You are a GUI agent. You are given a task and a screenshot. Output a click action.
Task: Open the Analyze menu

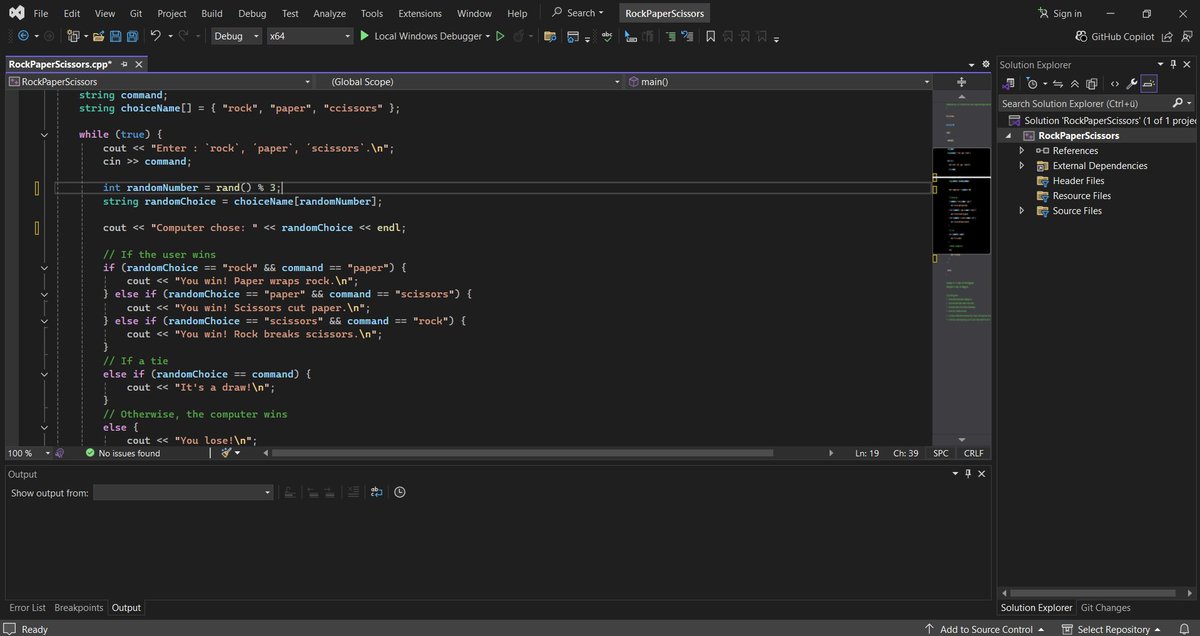click(329, 14)
